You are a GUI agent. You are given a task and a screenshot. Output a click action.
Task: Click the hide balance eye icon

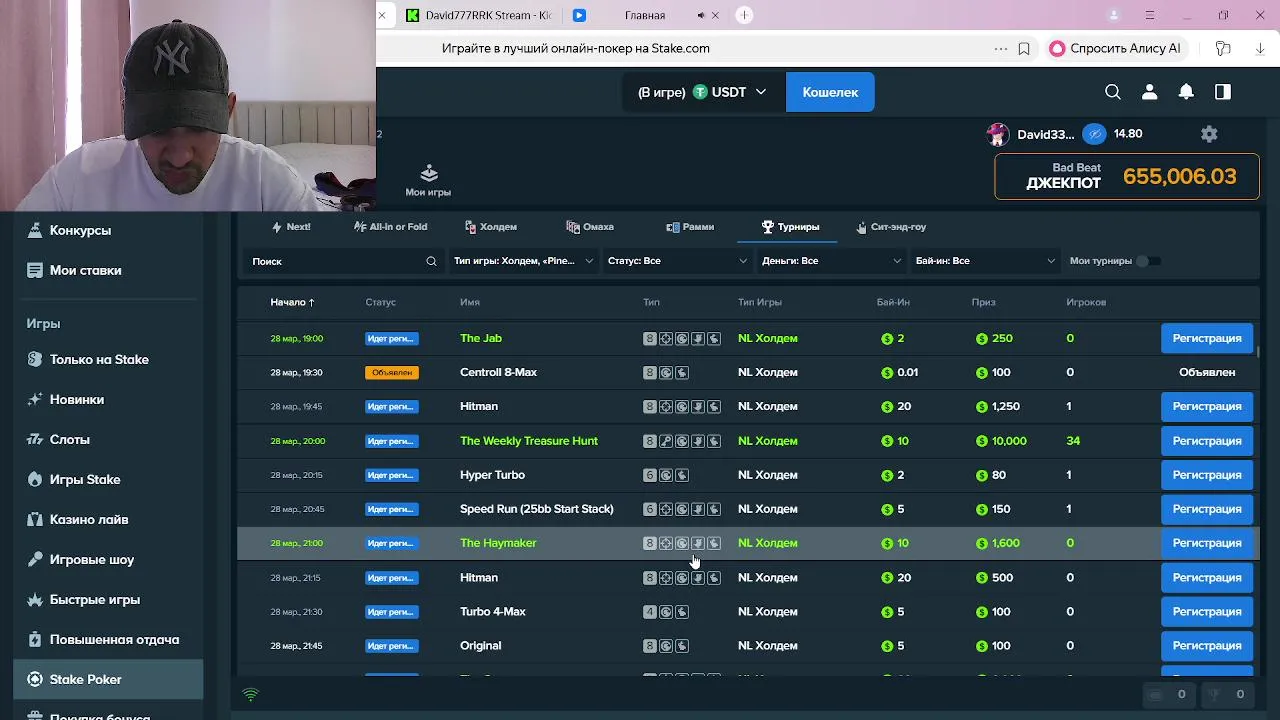(1095, 134)
